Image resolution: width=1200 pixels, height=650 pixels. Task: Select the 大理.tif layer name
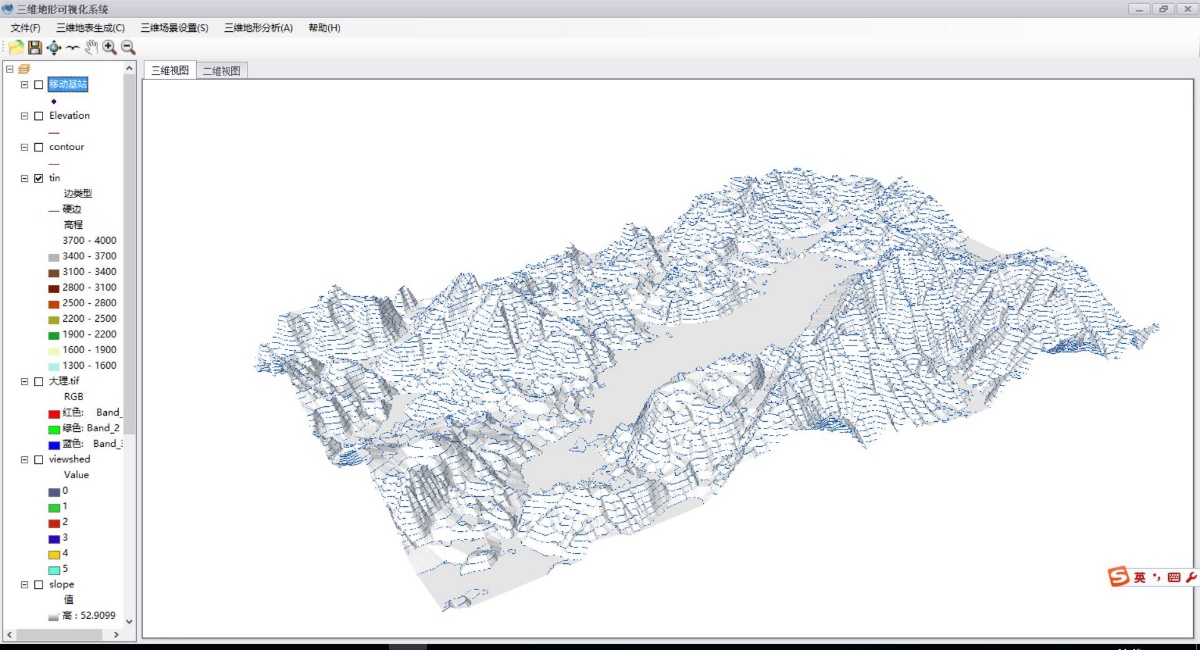(x=64, y=382)
